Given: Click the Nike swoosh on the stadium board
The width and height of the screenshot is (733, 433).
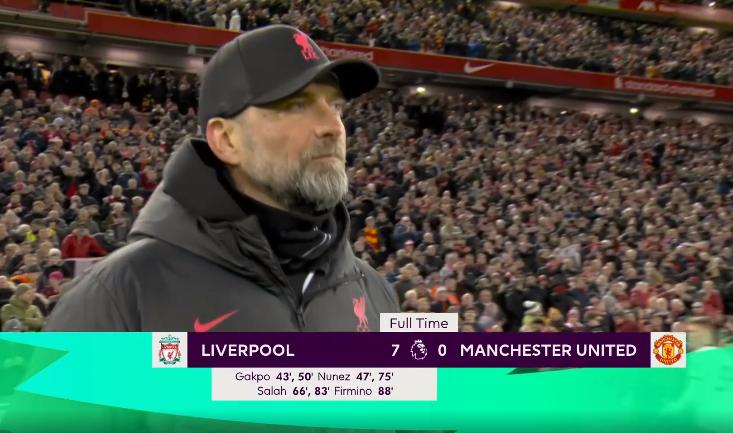Looking at the screenshot, I should coord(479,68).
